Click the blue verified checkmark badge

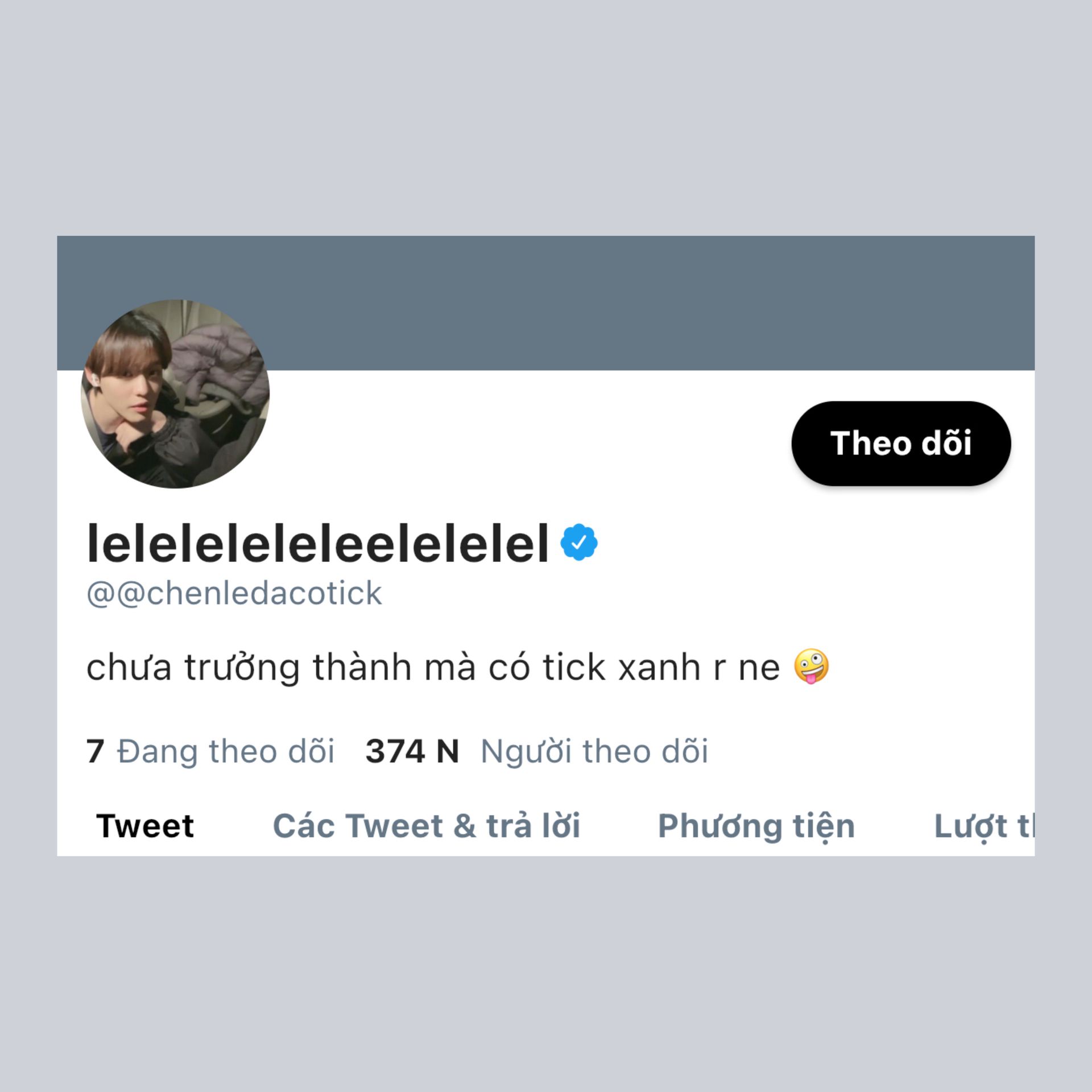[579, 543]
